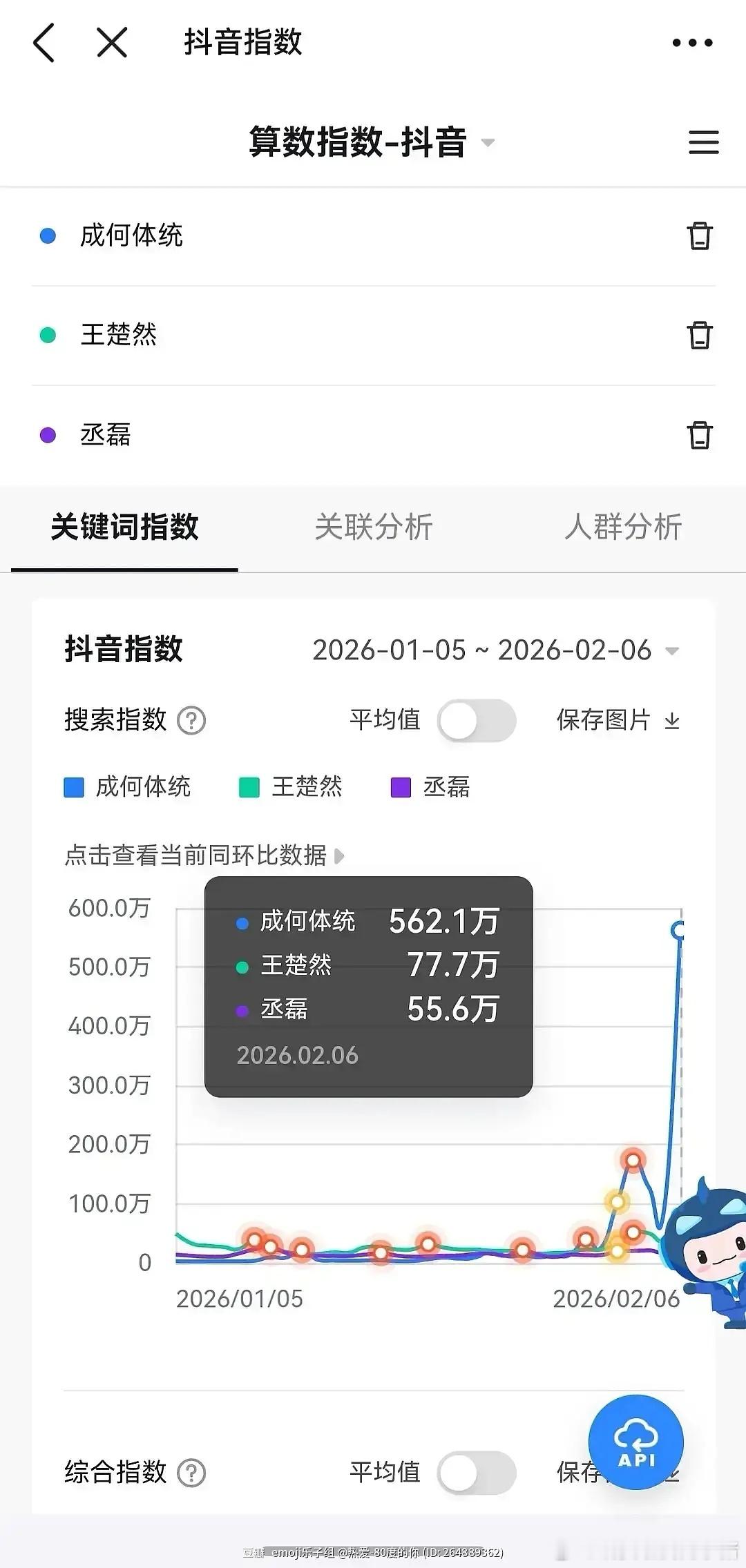Go back using the left arrow icon
Image resolution: width=746 pixels, height=1568 pixels.
tap(44, 43)
